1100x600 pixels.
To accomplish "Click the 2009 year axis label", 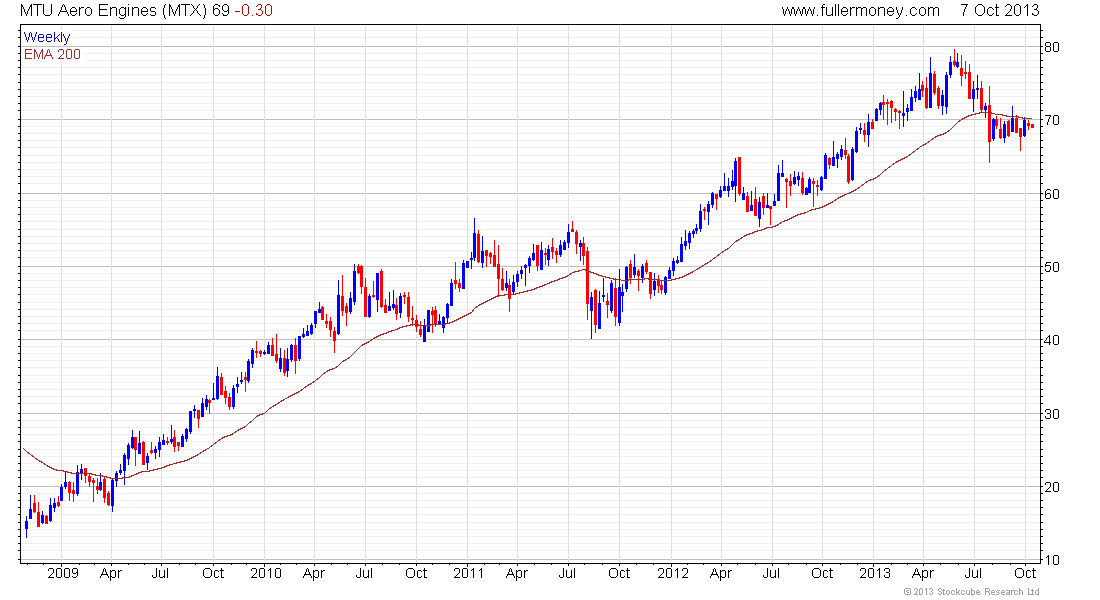I will pyautogui.click(x=62, y=573).
